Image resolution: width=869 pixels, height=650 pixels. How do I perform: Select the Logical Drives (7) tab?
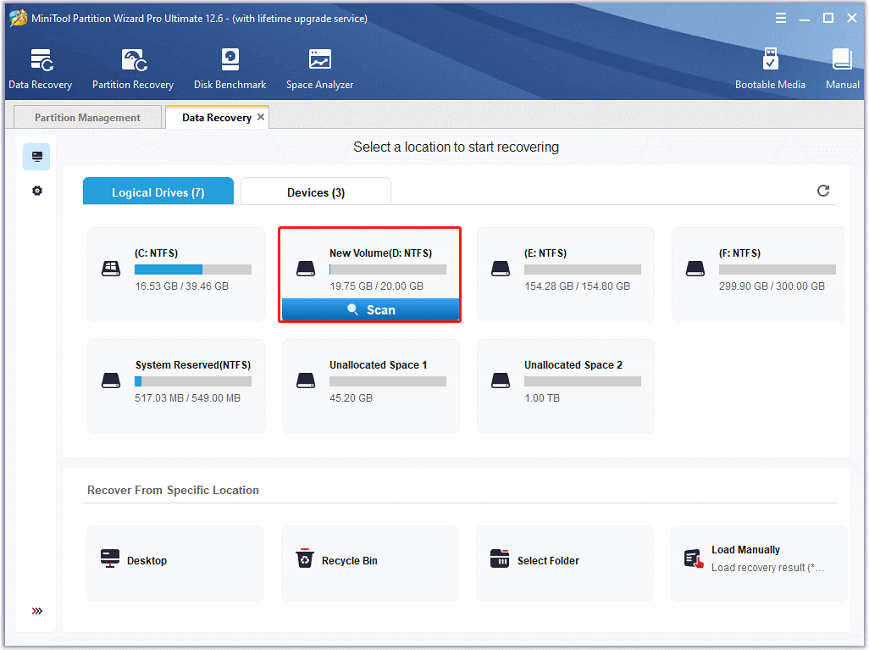point(158,192)
